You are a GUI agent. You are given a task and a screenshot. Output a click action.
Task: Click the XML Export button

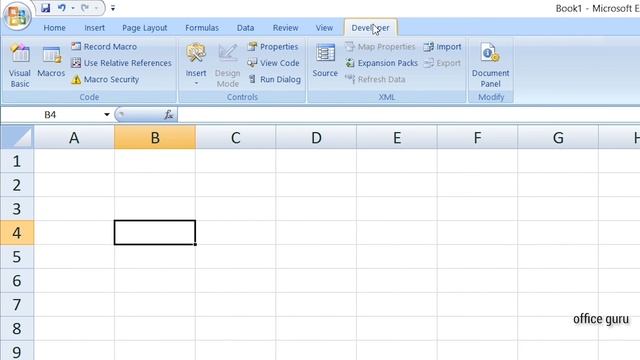442,63
